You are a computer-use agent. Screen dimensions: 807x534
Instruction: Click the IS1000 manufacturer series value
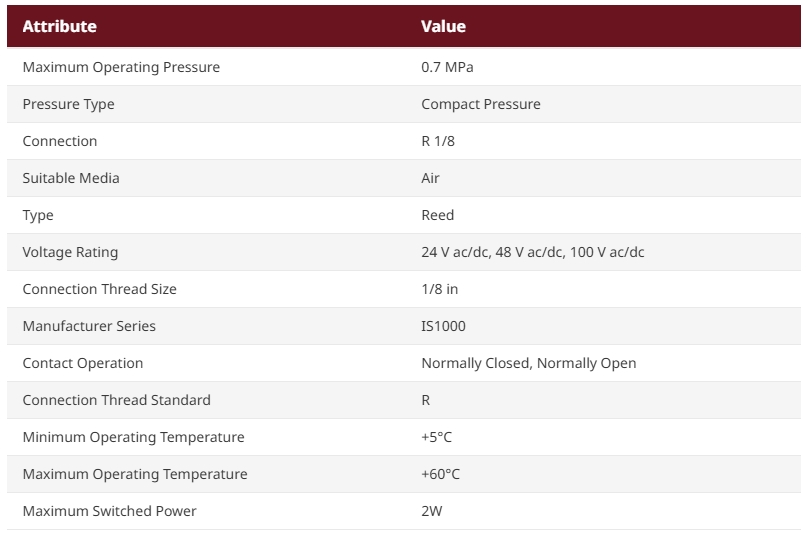pyautogui.click(x=443, y=326)
